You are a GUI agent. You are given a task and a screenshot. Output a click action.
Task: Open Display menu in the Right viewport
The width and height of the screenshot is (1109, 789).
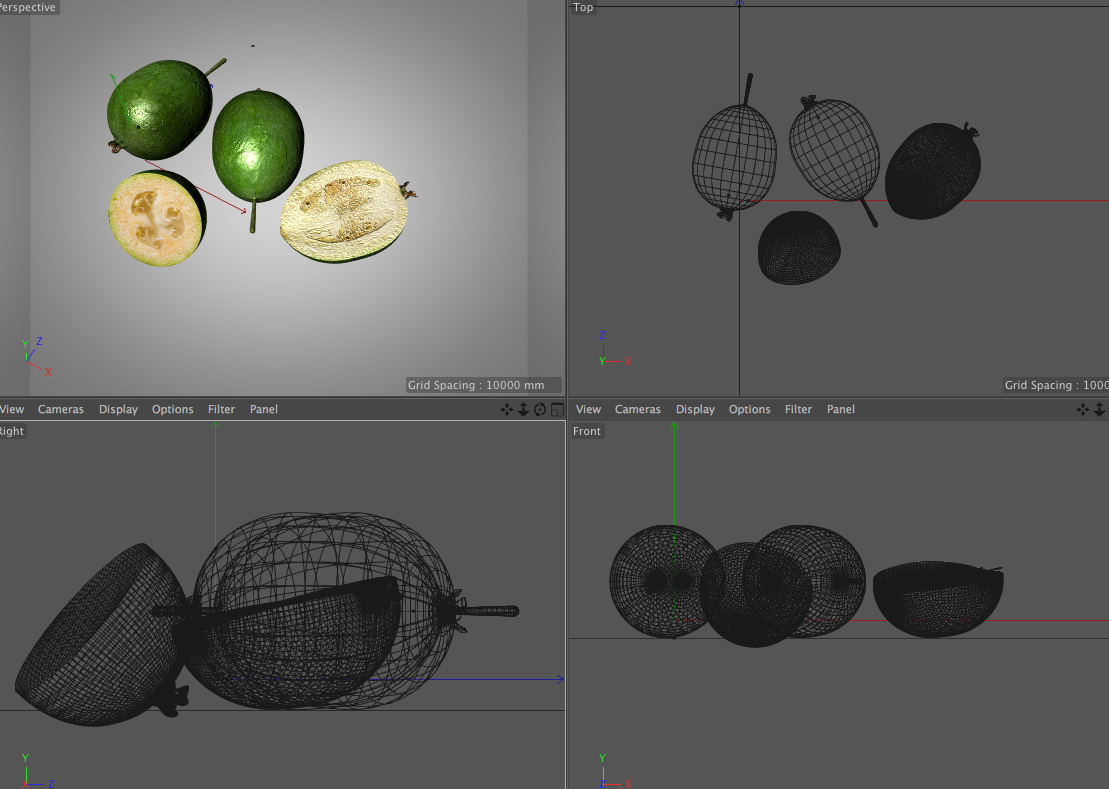118,409
